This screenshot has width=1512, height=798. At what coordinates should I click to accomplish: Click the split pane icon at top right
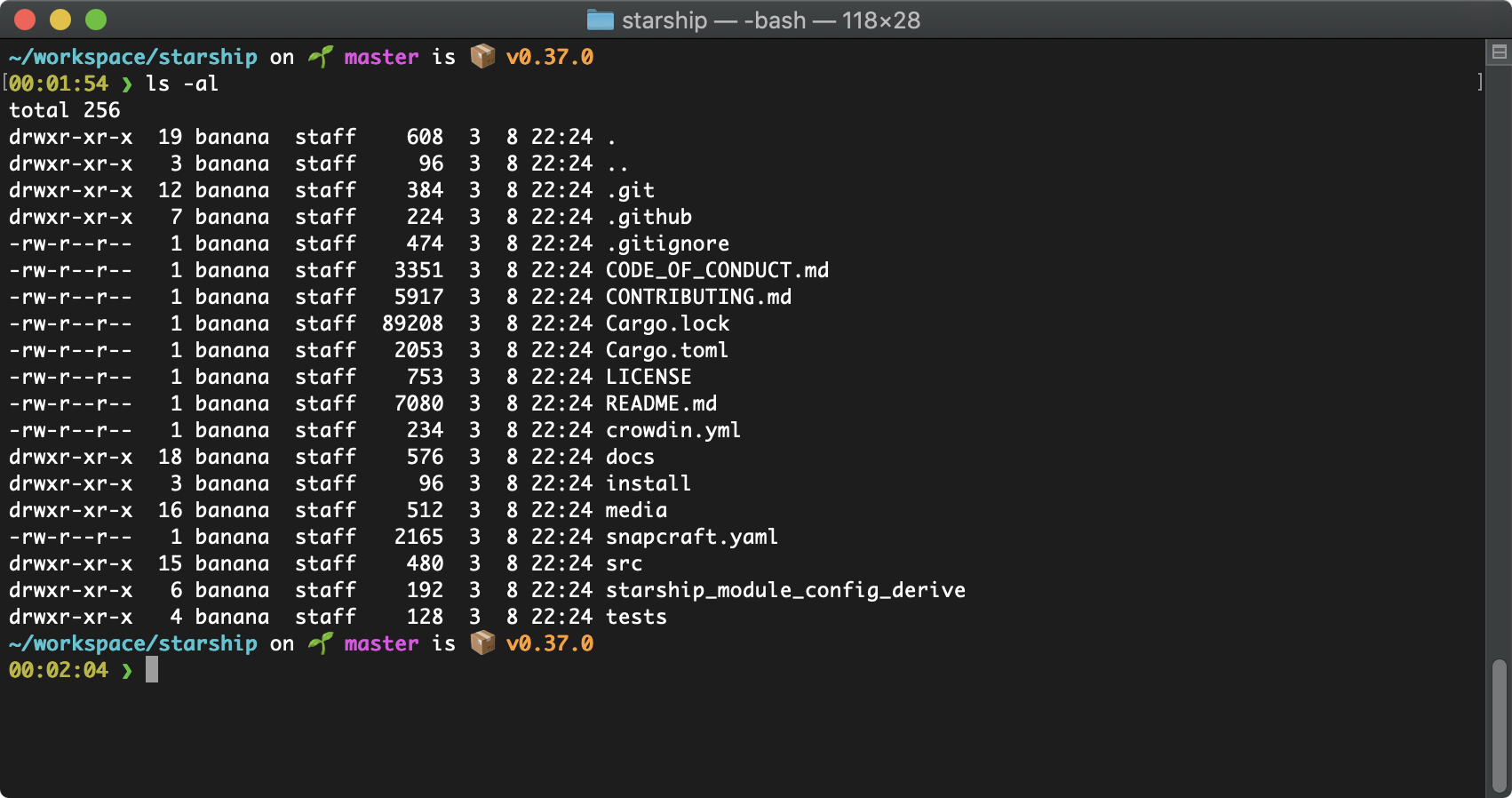point(1500,52)
